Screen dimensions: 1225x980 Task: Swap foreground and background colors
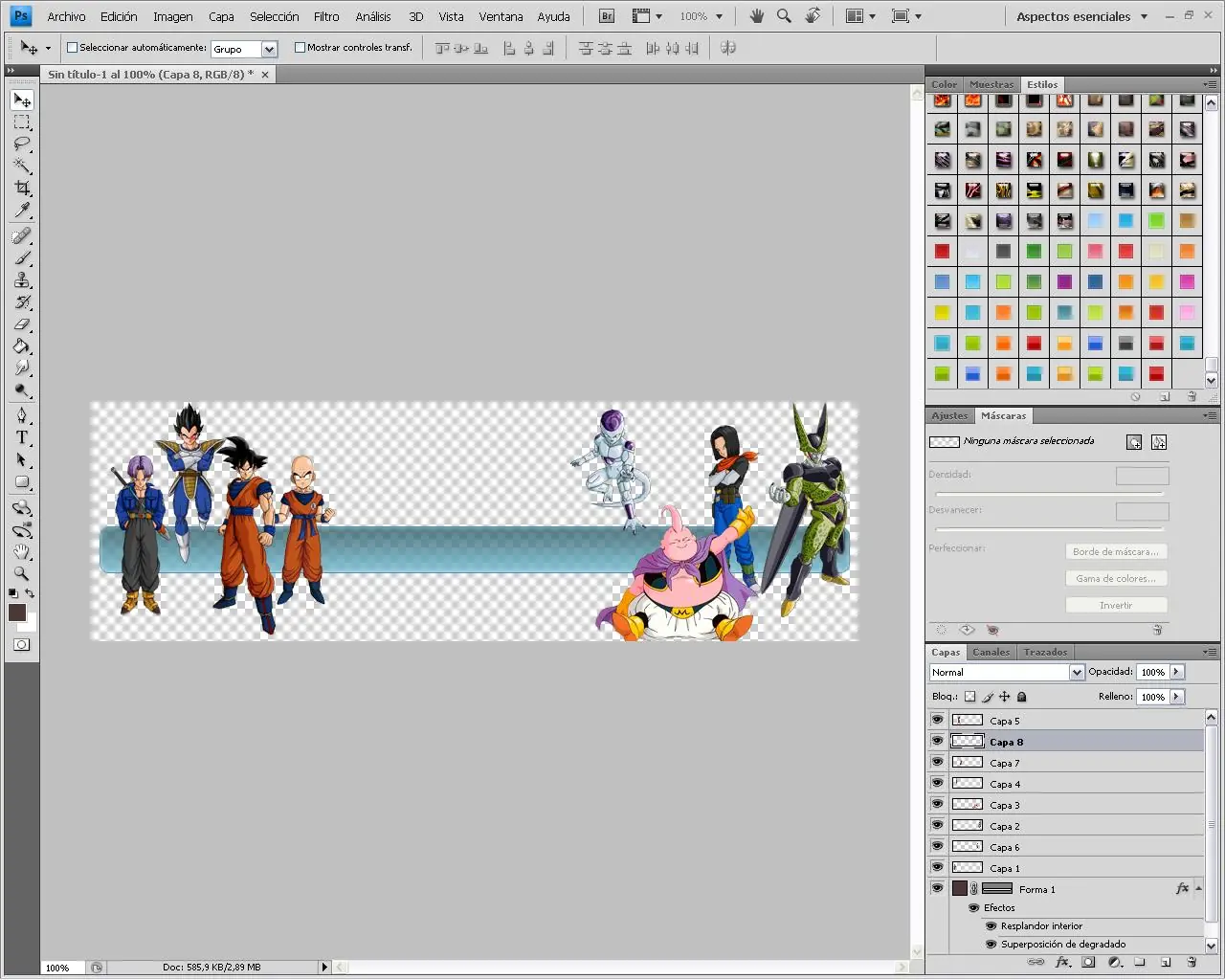[x=30, y=594]
